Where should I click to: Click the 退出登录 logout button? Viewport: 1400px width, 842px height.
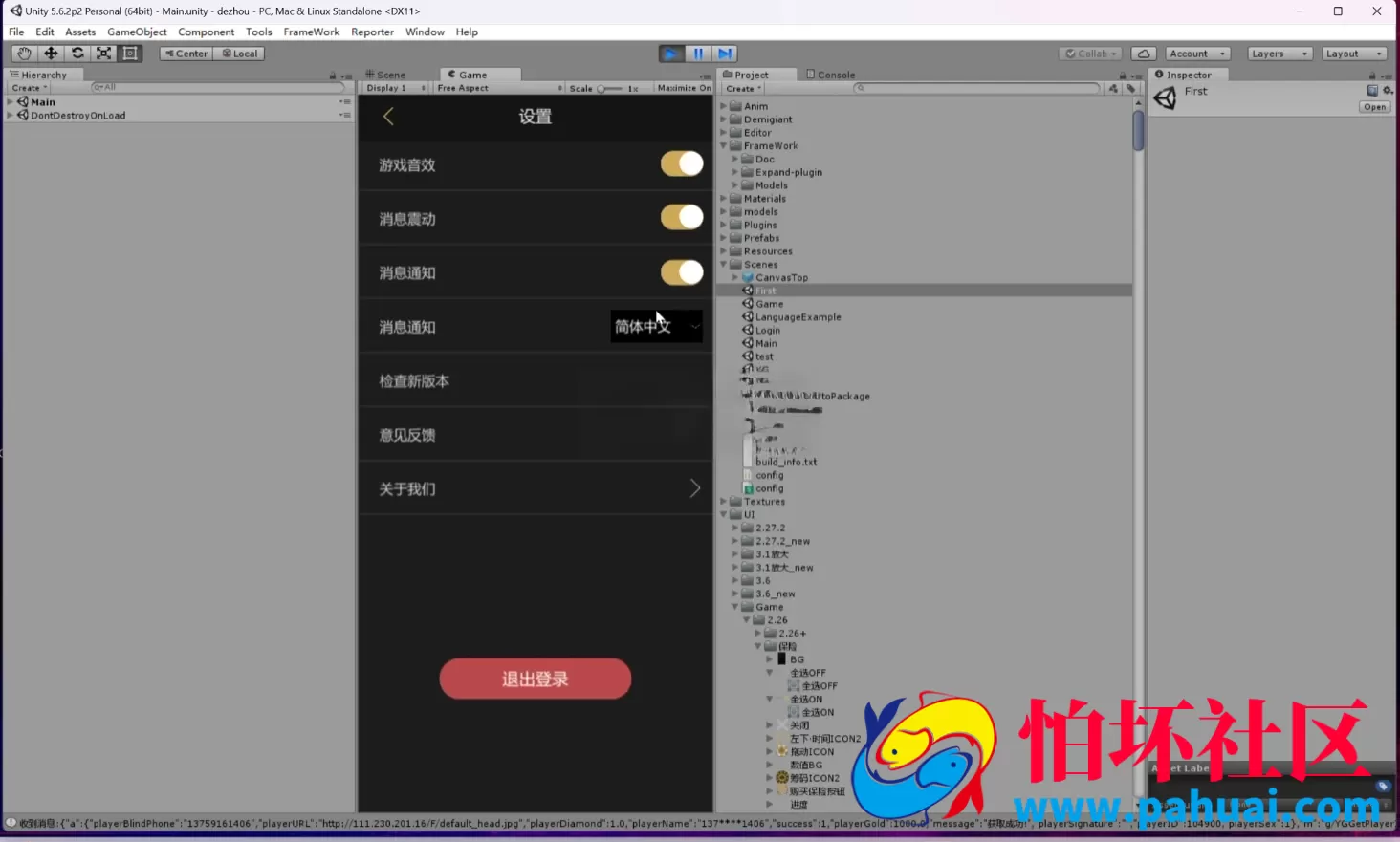coord(536,679)
